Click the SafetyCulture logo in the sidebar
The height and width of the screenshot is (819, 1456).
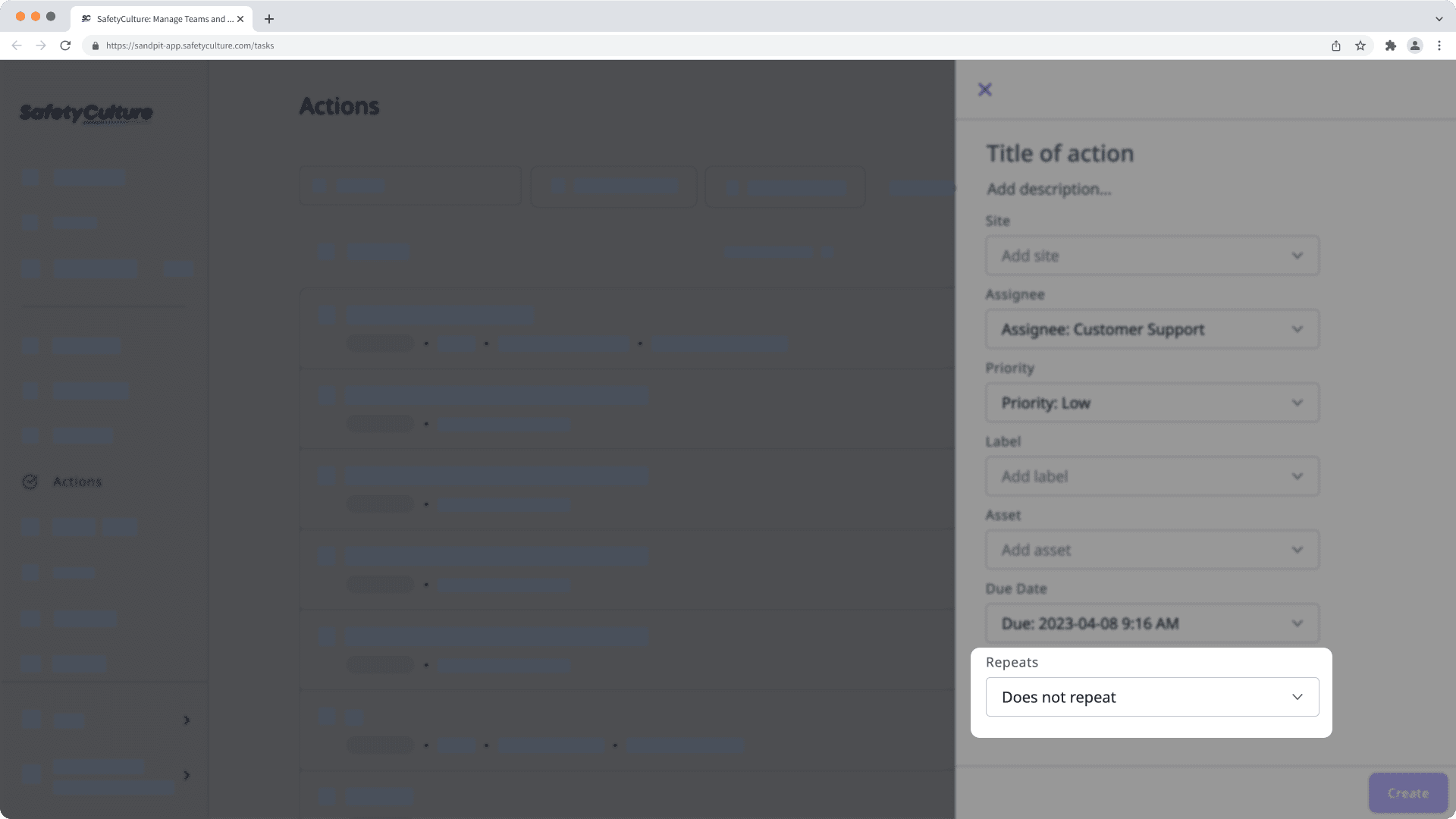click(x=86, y=114)
